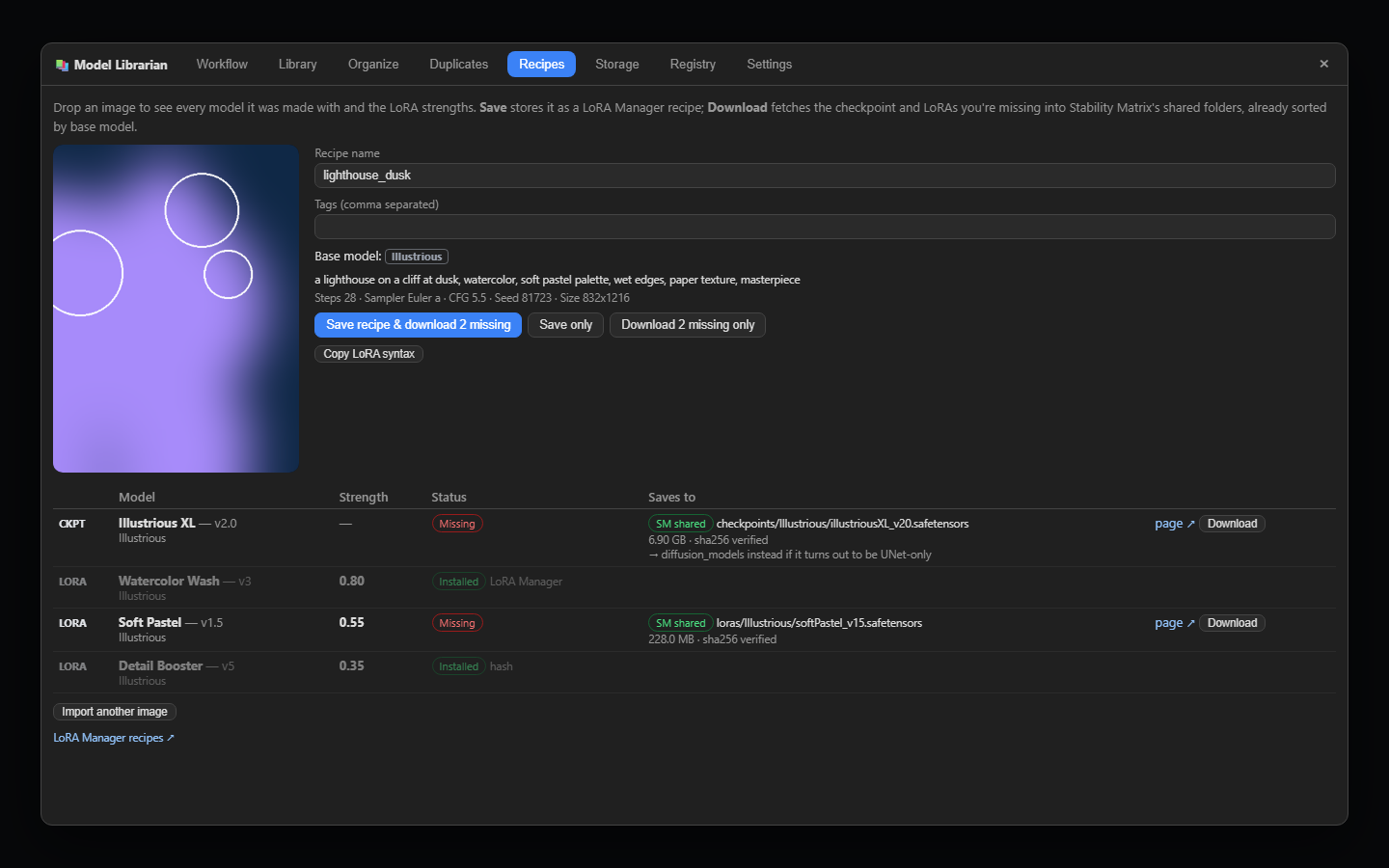Edit the Recipe name field
Viewport: 1389px width, 868px height.
pyautogui.click(x=825, y=176)
